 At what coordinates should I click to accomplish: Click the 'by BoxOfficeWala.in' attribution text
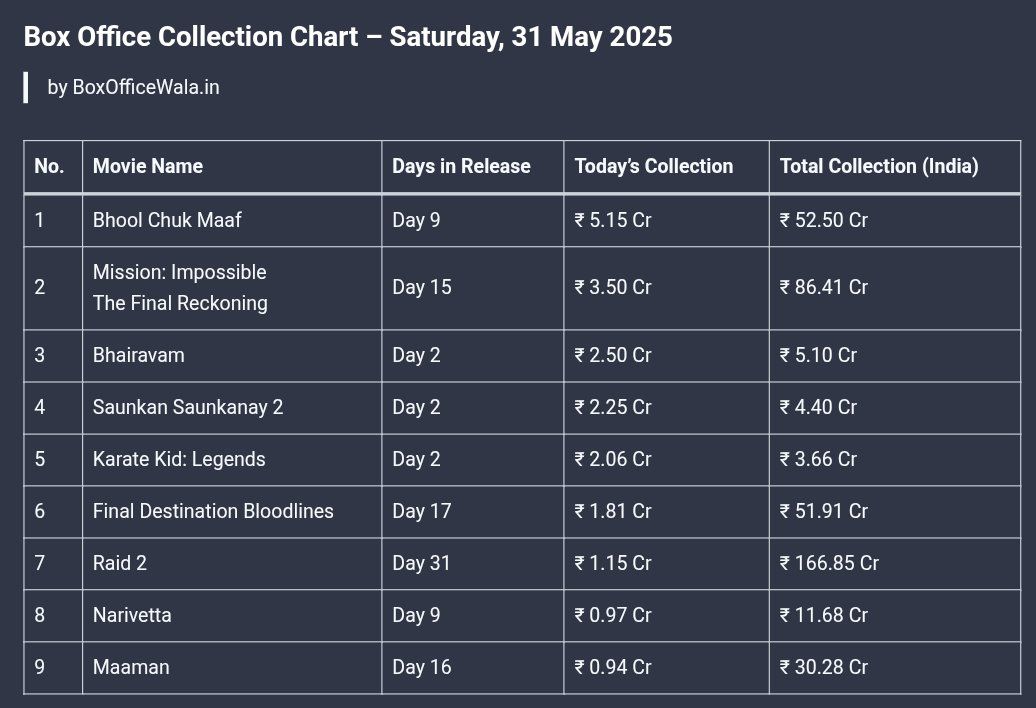(133, 87)
